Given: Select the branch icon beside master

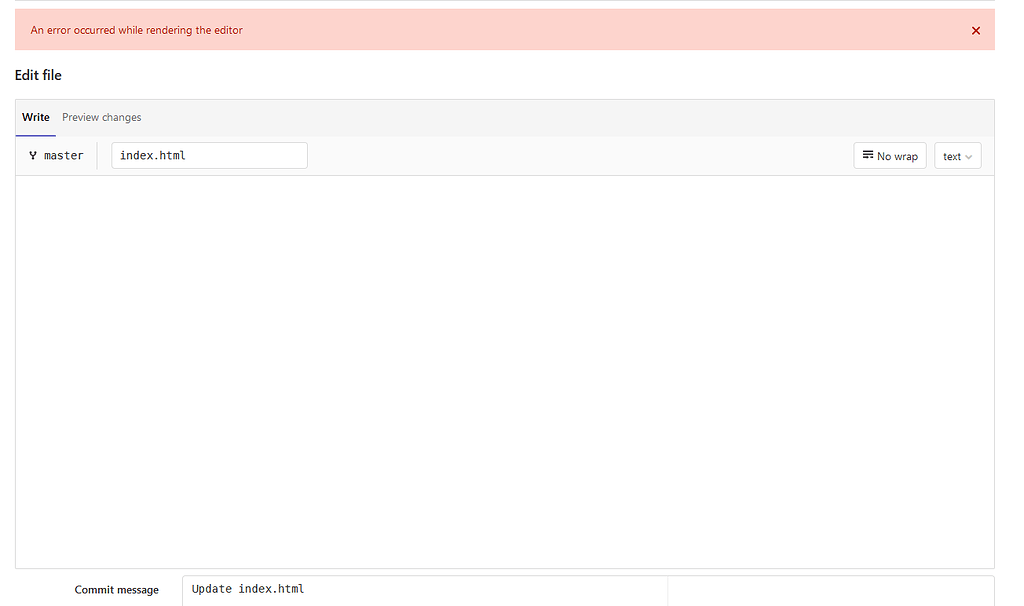Looking at the screenshot, I should pyautogui.click(x=34, y=155).
